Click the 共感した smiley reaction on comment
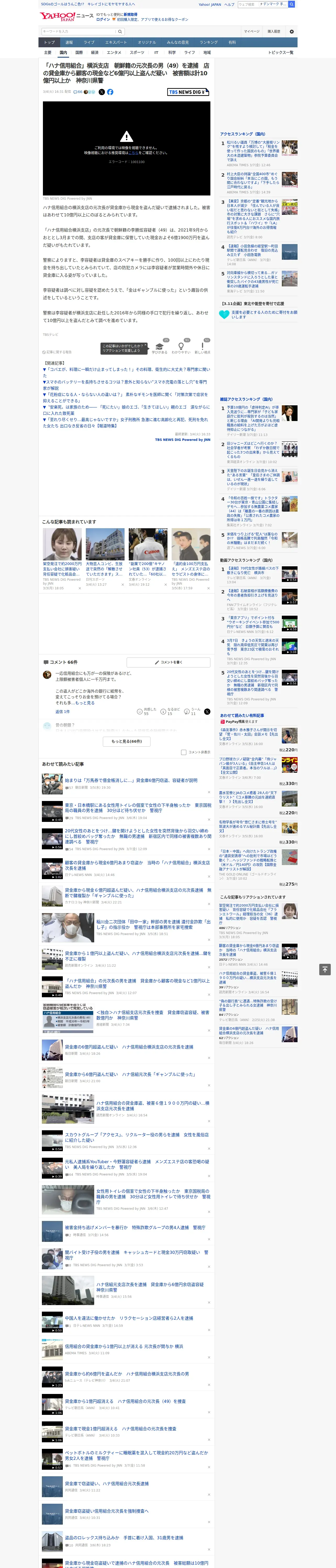Screen dimensions: 336x1568 click(x=140, y=712)
